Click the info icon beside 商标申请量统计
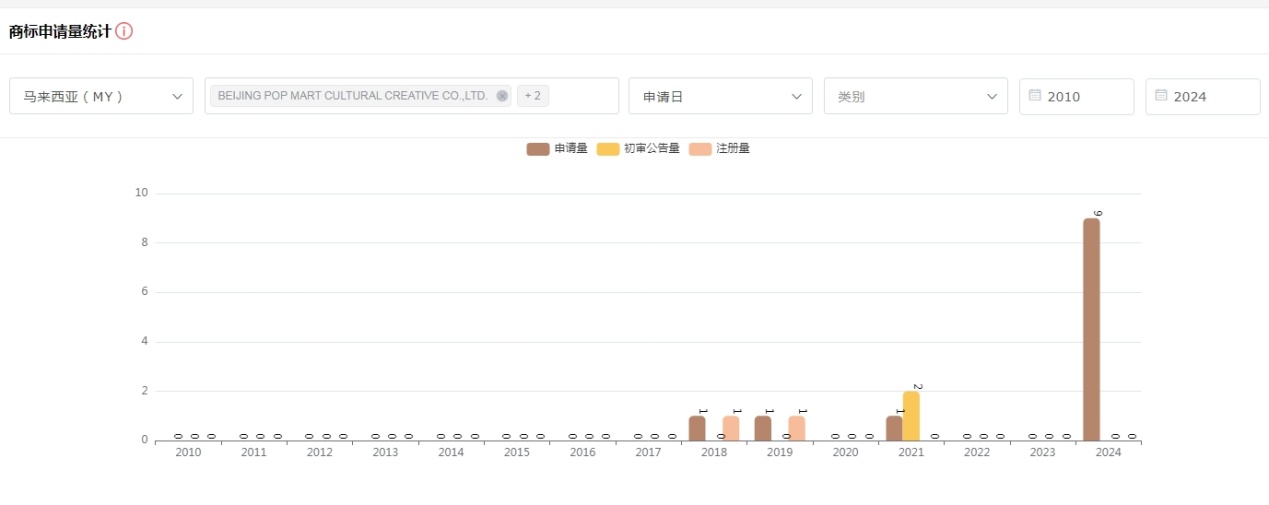This screenshot has height=505, width=1269. [124, 31]
